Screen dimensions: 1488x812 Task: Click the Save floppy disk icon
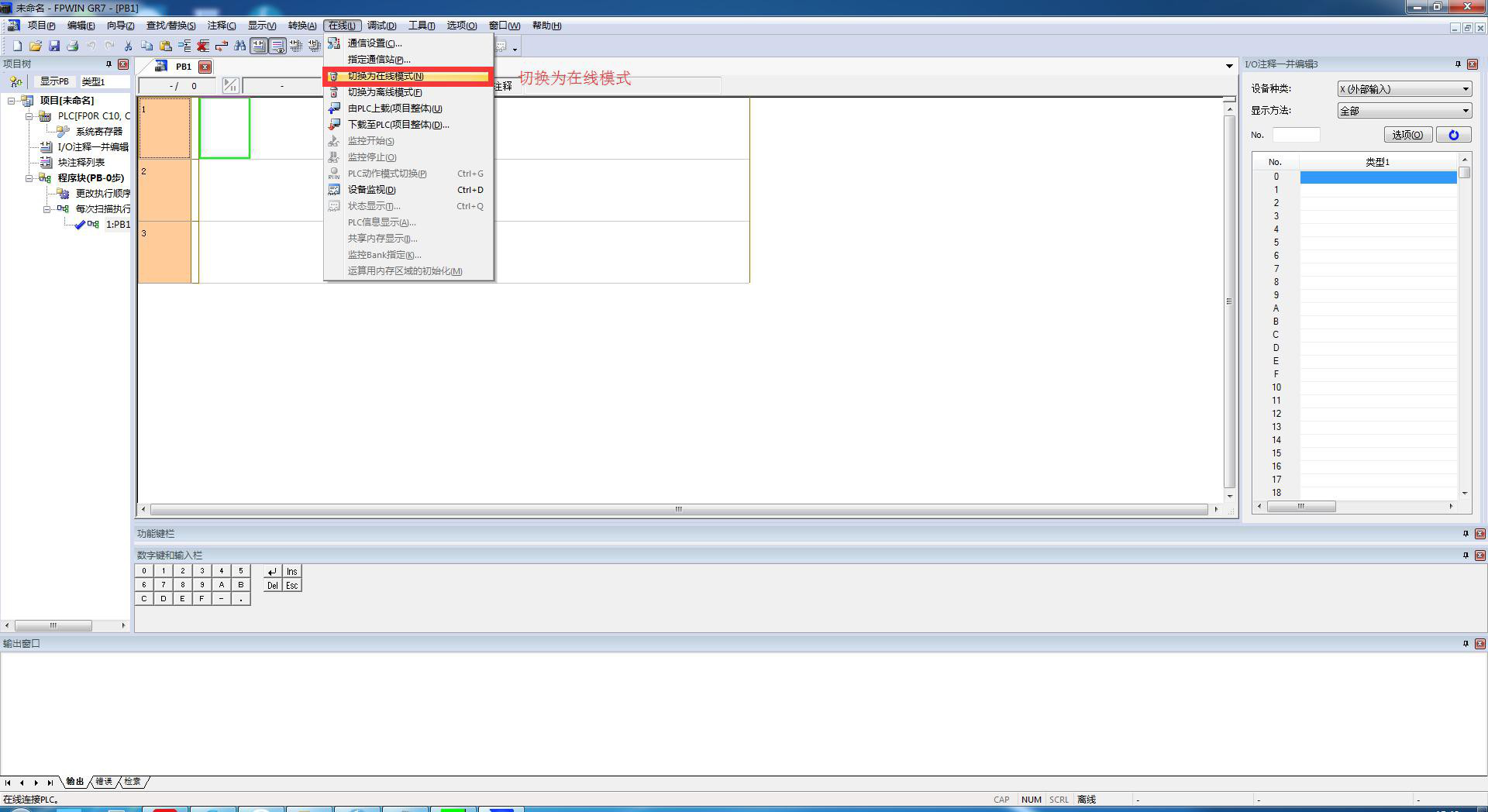click(x=54, y=46)
